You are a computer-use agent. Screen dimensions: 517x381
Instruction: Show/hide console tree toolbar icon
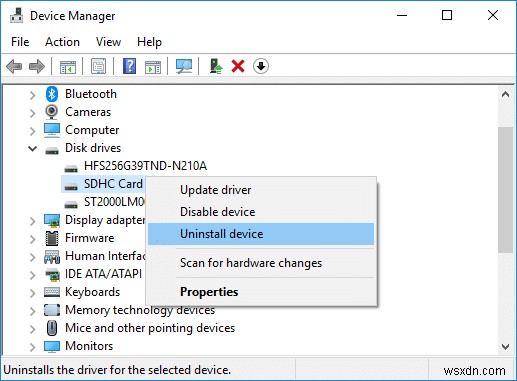[68, 66]
